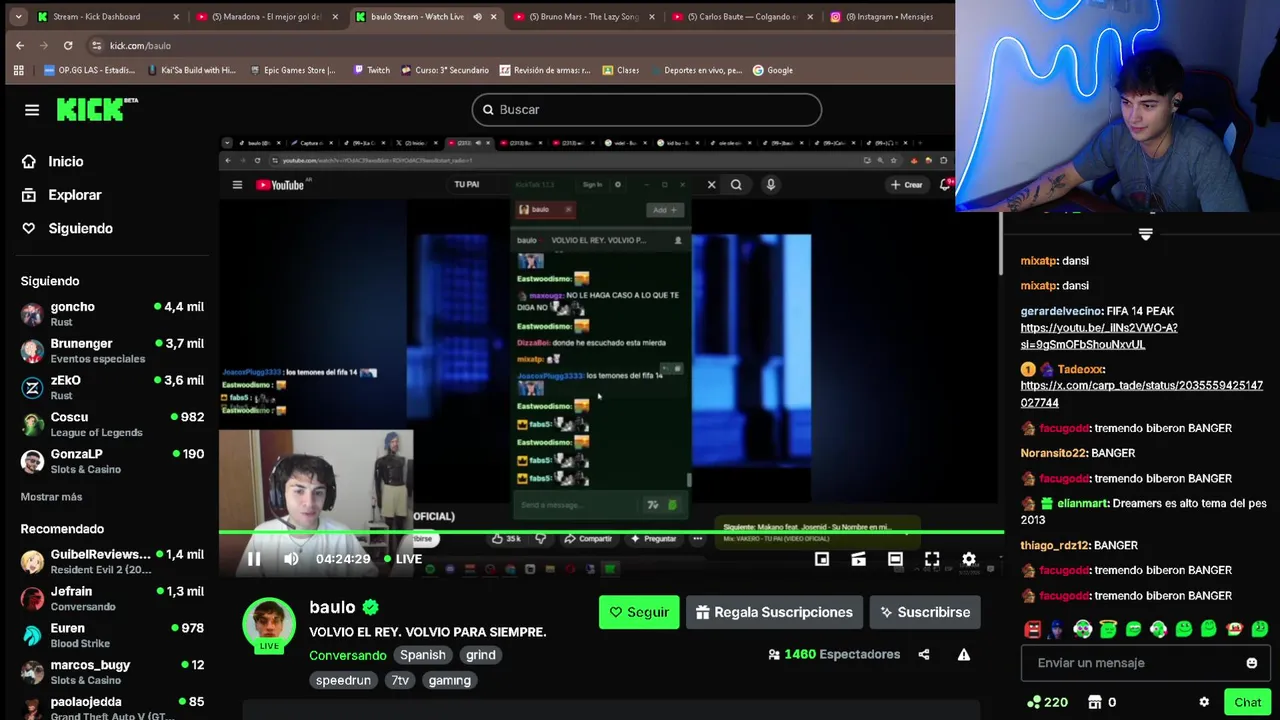Open Brunenger's followed channel
Screen dimensions: 1280x720
point(112,351)
